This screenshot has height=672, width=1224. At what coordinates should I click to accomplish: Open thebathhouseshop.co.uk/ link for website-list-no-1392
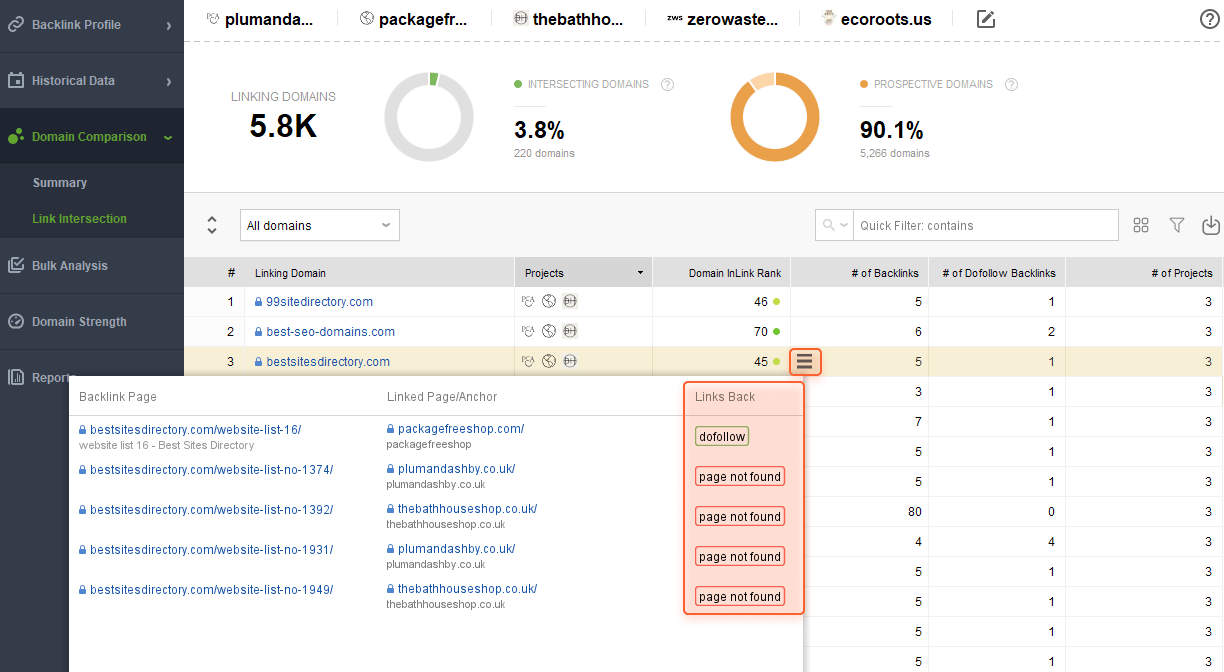click(x=467, y=509)
